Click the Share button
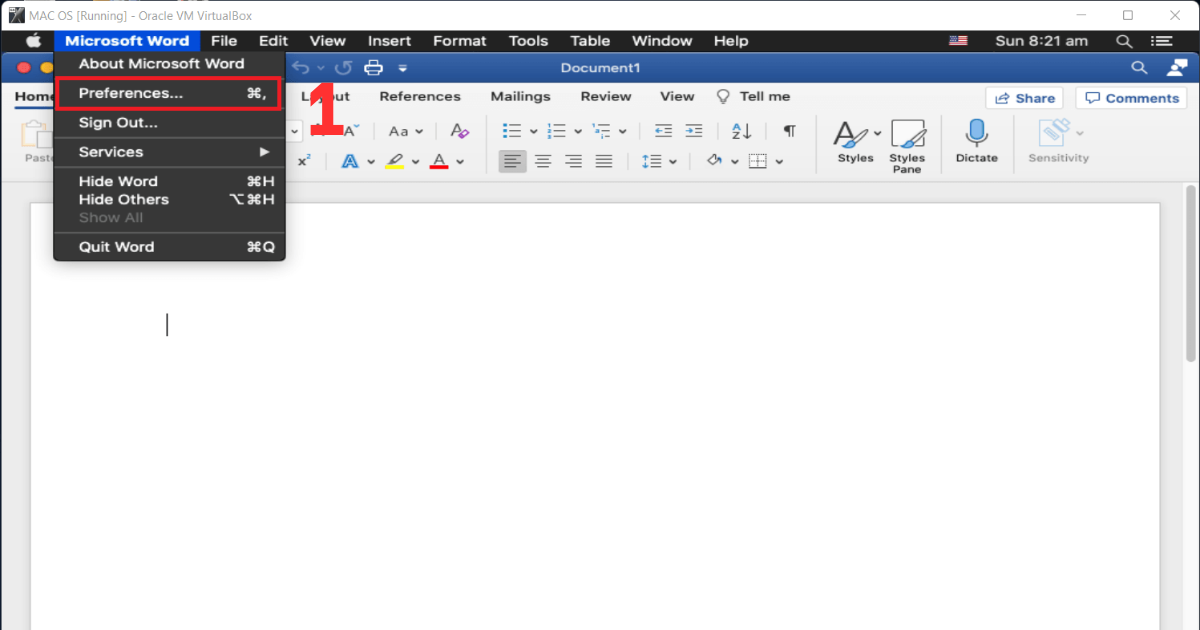 (1024, 98)
